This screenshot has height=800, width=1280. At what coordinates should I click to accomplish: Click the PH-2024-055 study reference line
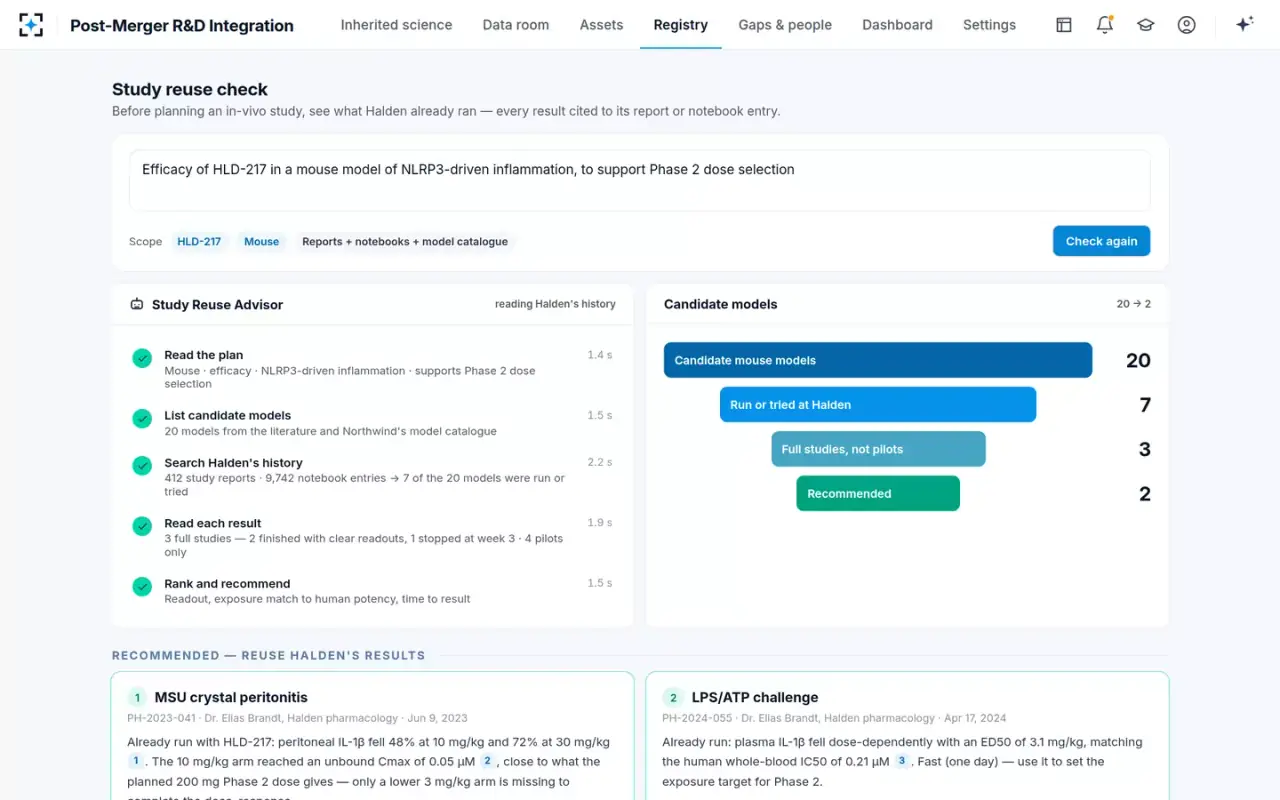point(834,718)
